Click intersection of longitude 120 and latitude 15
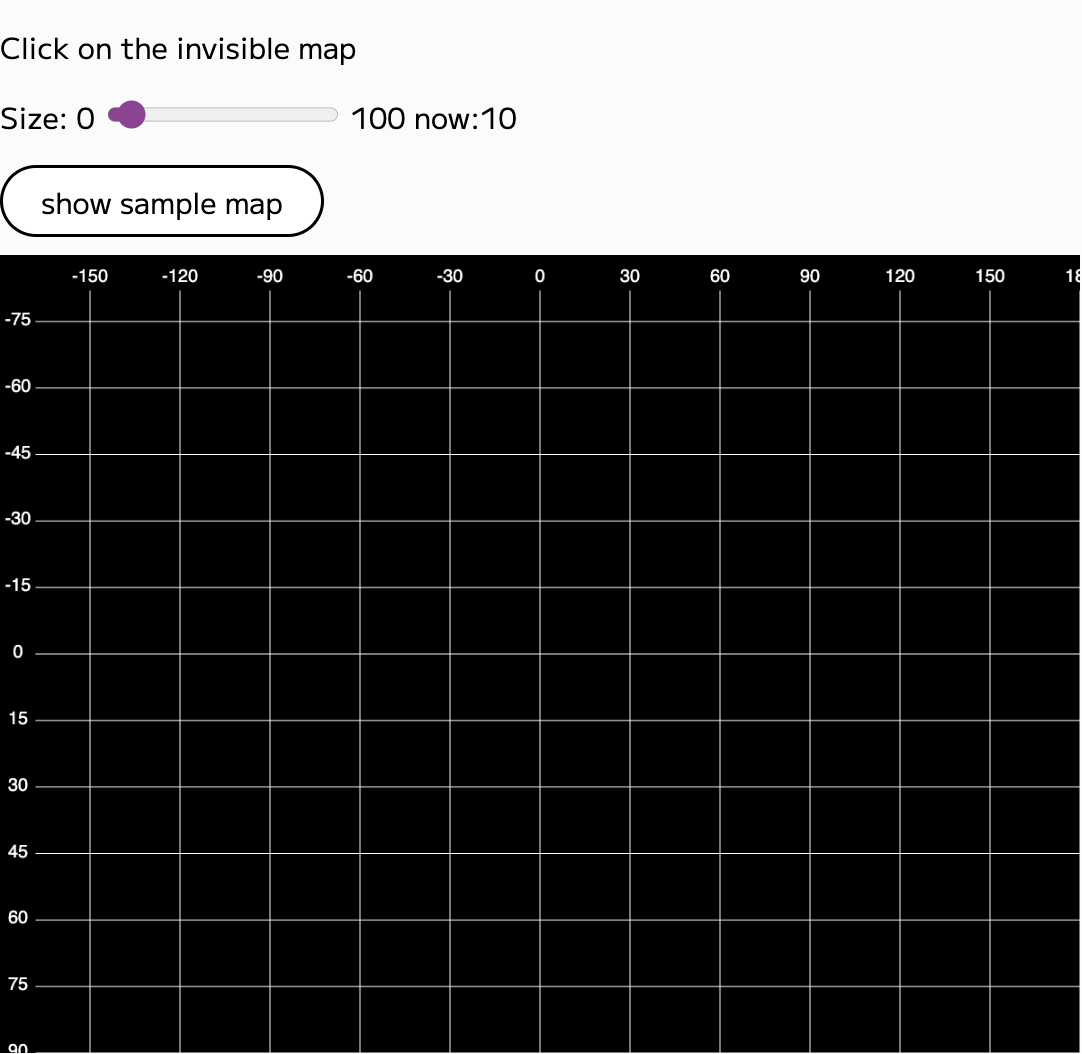 (x=900, y=720)
